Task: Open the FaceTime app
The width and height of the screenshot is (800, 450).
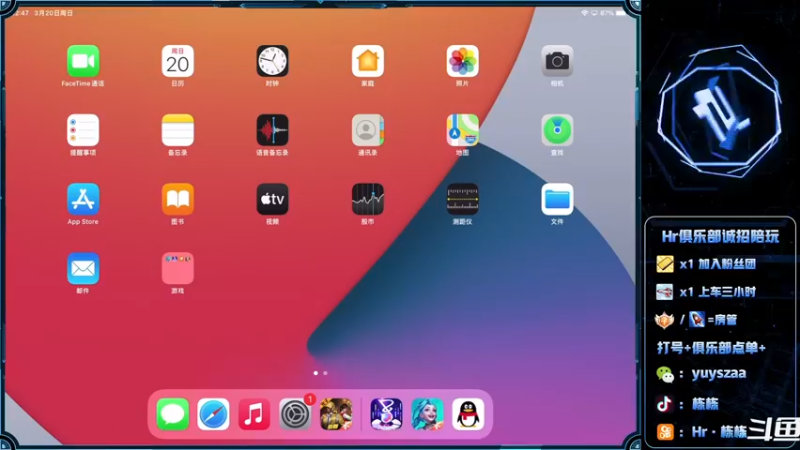Action: click(83, 61)
